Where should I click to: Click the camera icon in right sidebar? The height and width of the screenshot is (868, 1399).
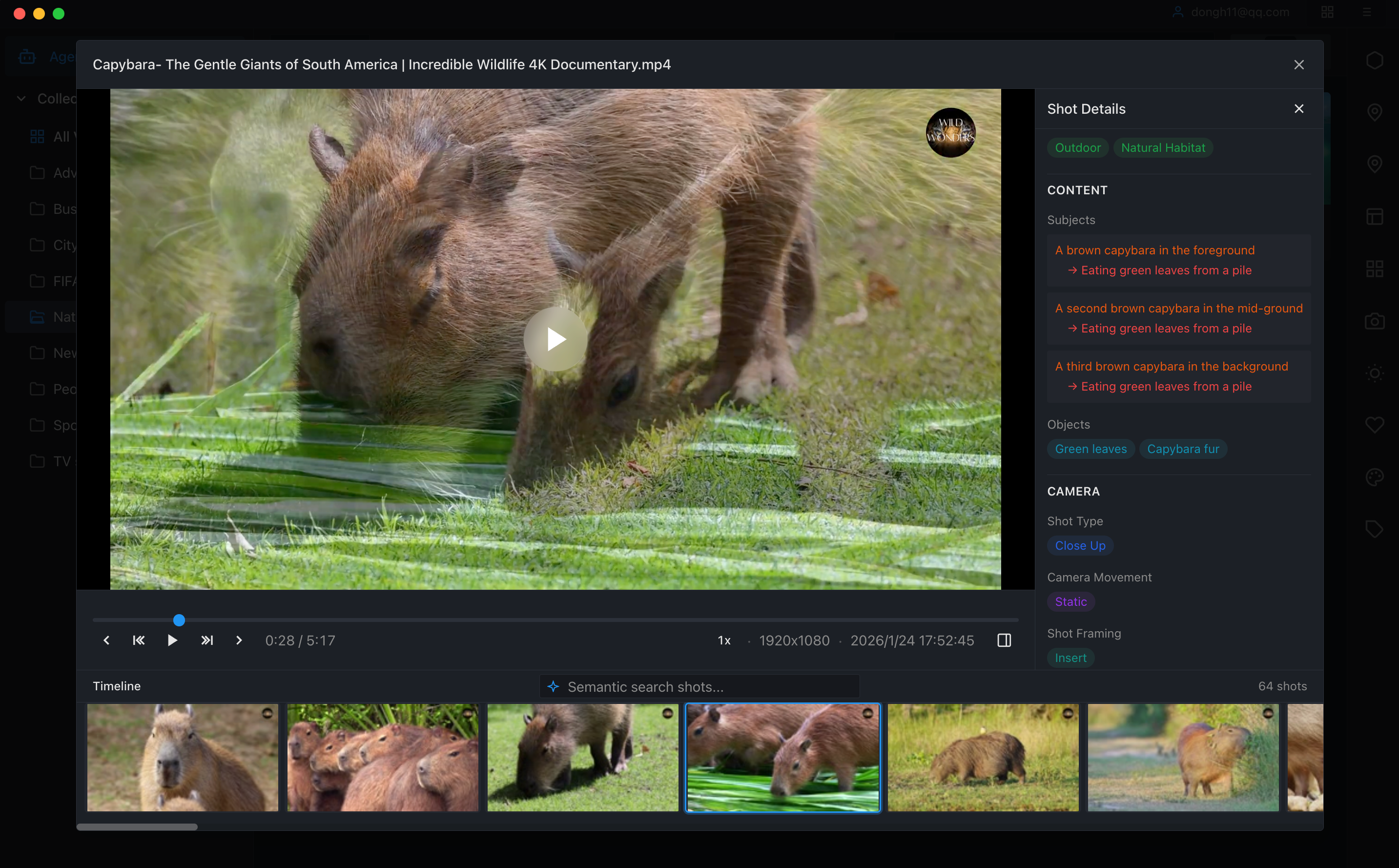(x=1374, y=321)
